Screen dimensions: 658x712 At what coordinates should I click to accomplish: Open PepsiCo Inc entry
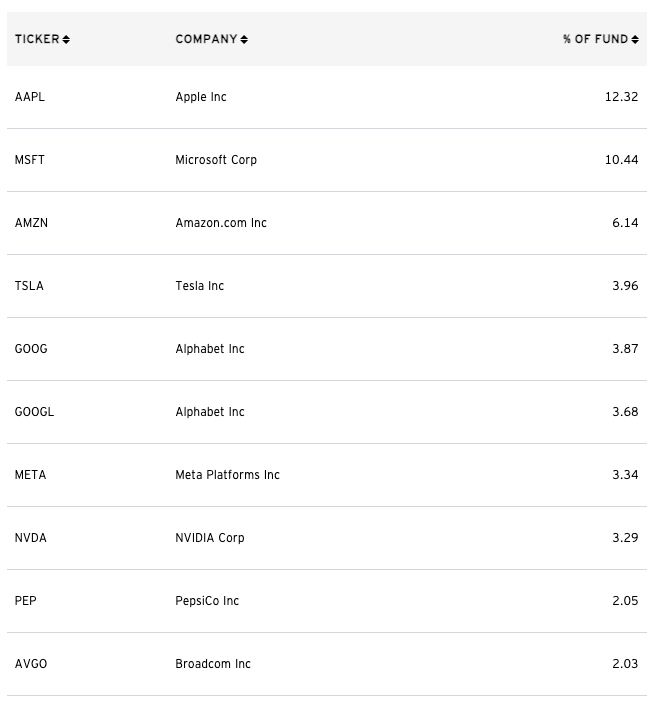point(327,601)
